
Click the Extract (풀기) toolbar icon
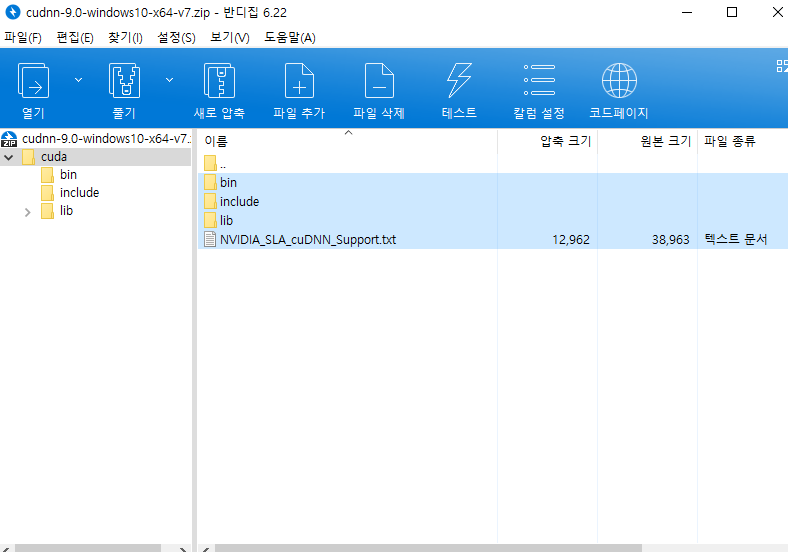click(124, 80)
